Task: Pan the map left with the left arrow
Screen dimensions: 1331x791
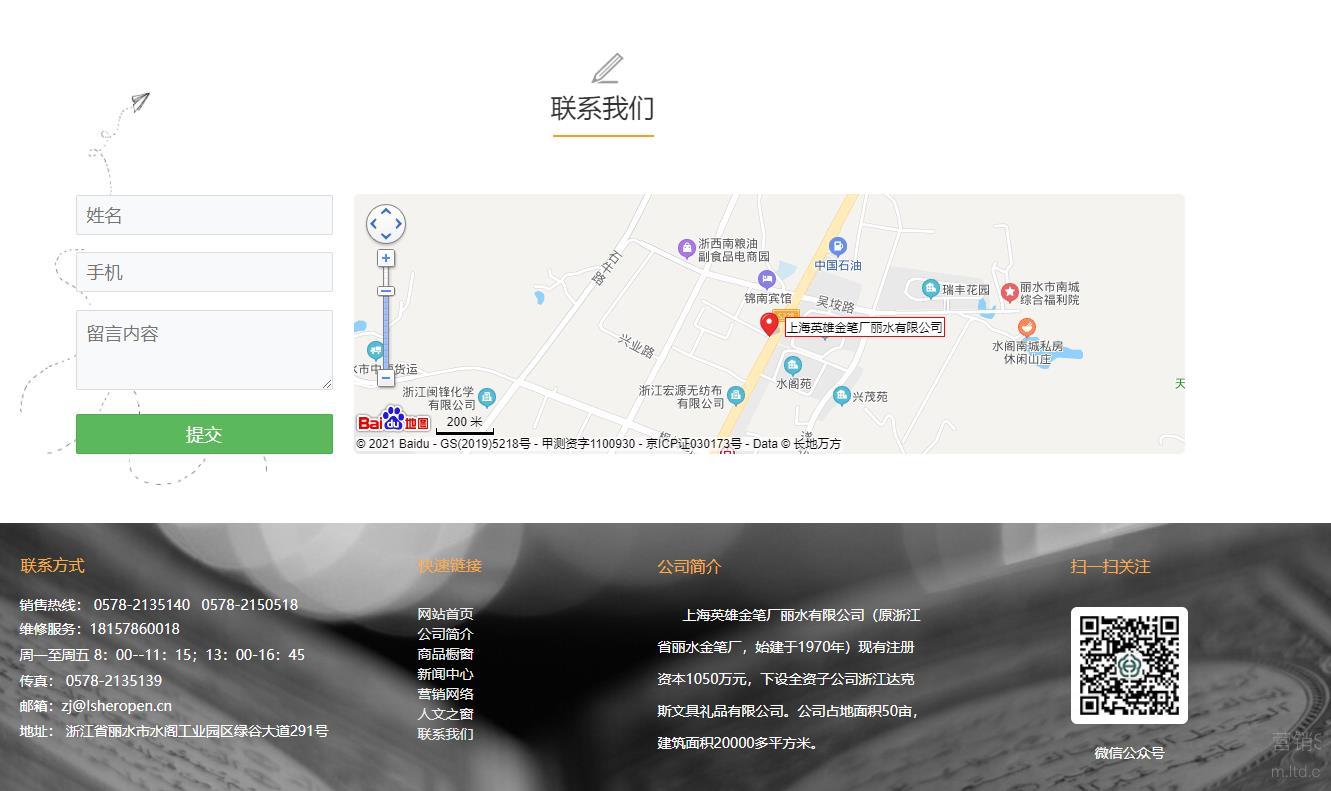Action: click(x=373, y=224)
